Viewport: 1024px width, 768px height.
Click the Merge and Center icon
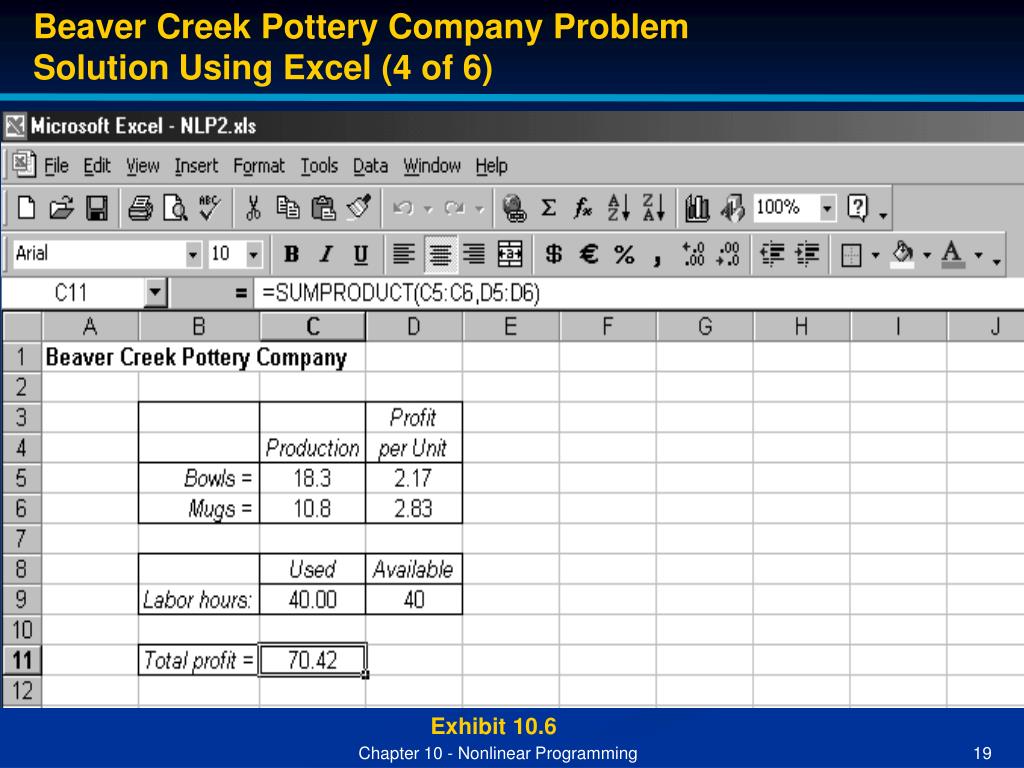pyautogui.click(x=510, y=254)
